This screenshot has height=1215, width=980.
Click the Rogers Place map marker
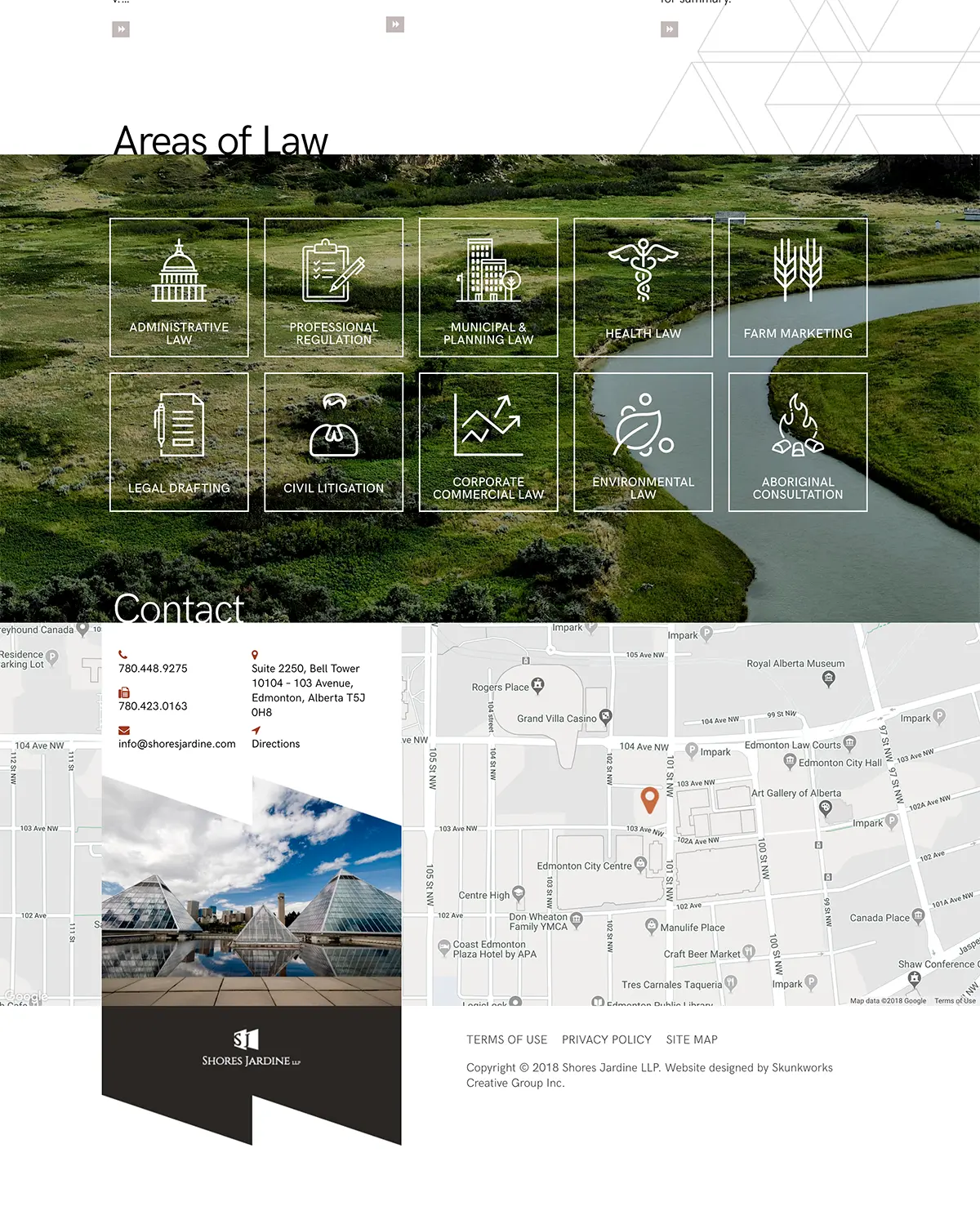click(537, 685)
